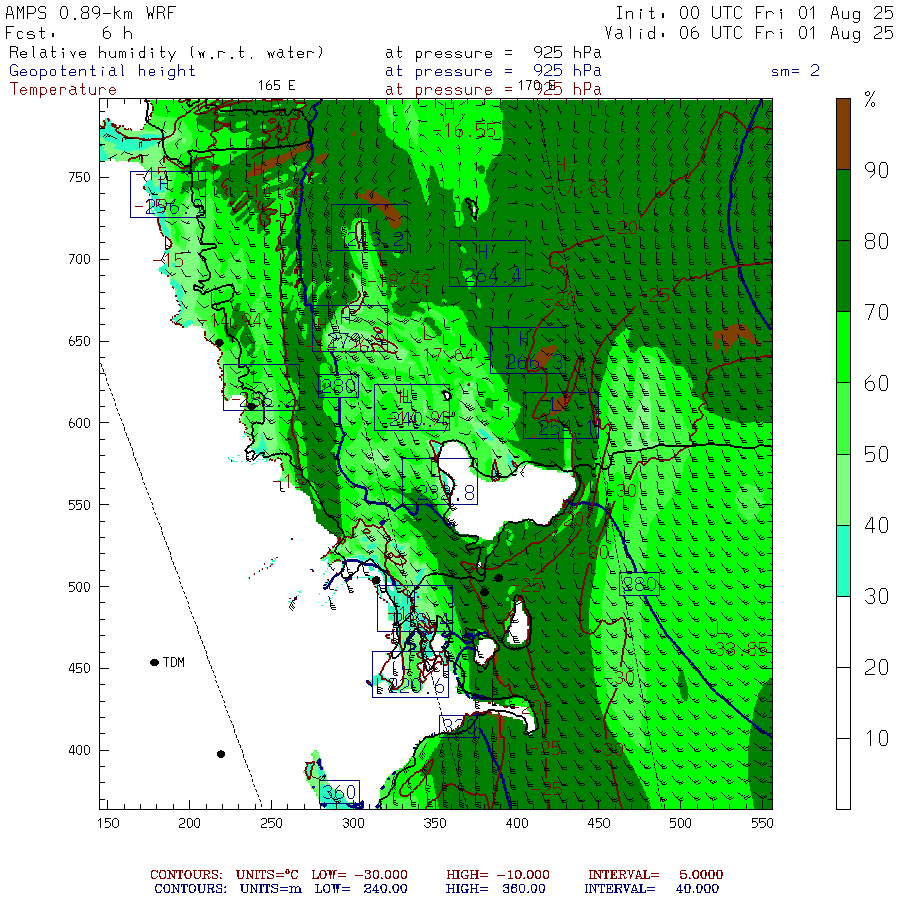Click the '%' unit label above color bar
The width and height of the screenshot is (900, 900).
tap(870, 100)
